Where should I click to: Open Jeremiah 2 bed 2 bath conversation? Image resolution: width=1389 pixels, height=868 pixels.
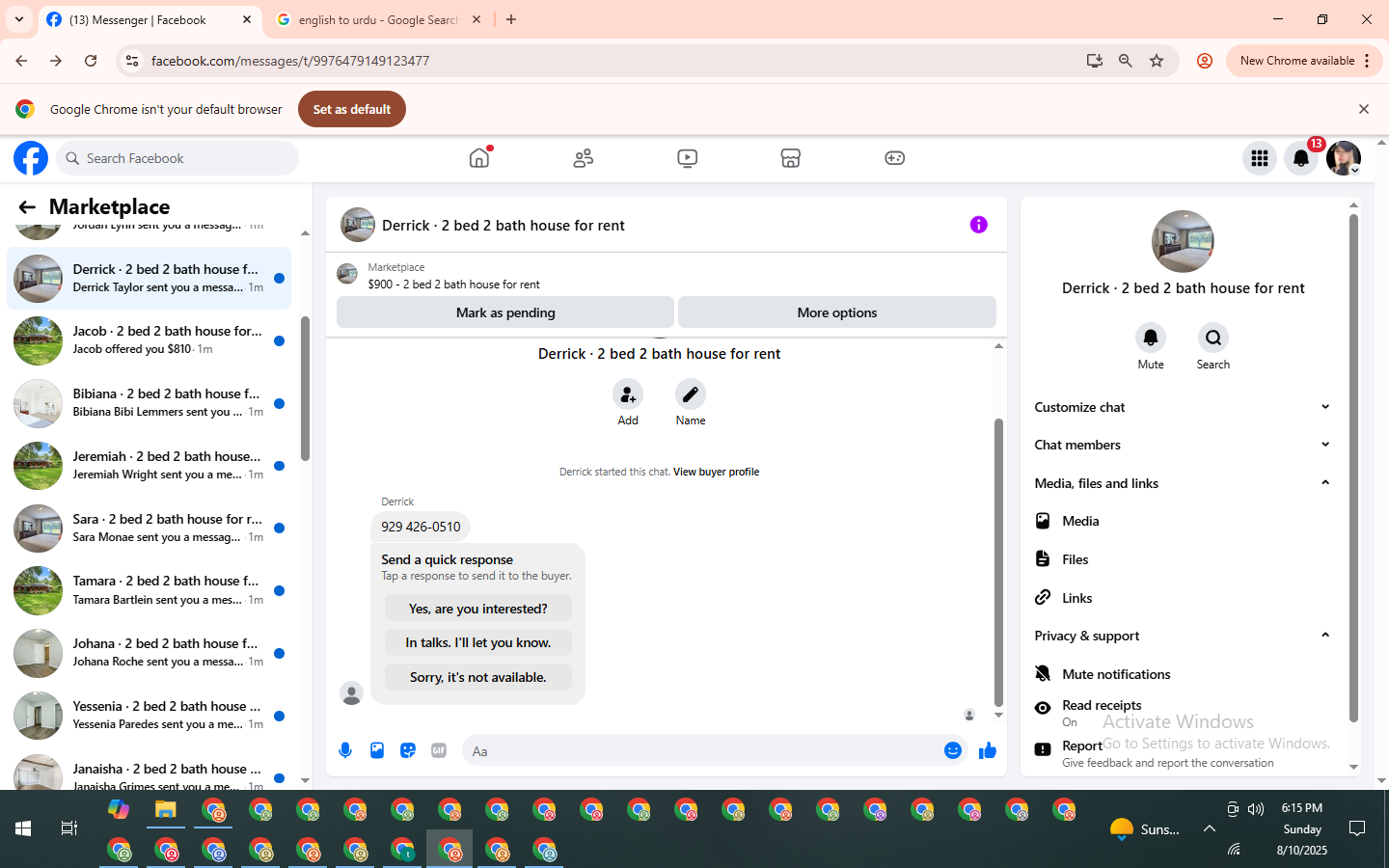150,466
